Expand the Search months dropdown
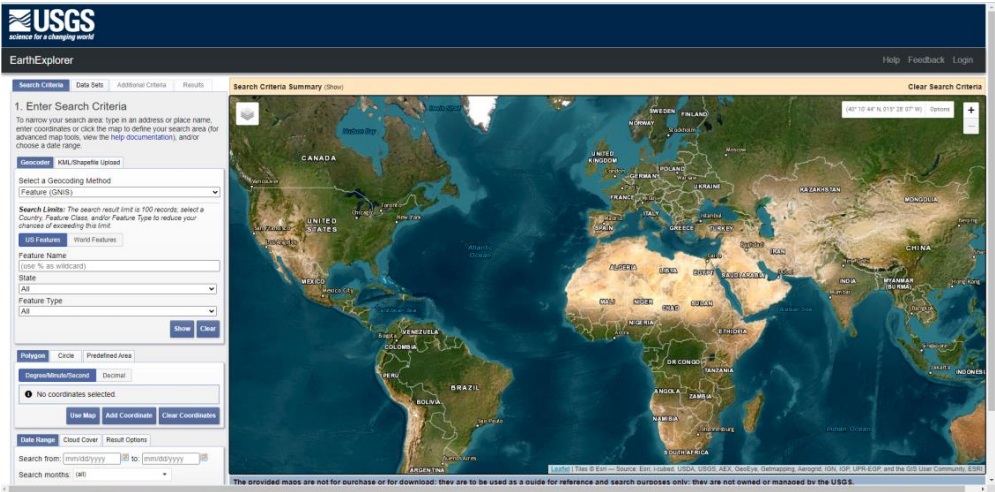Viewport: 995px width, 492px height. 122,474
